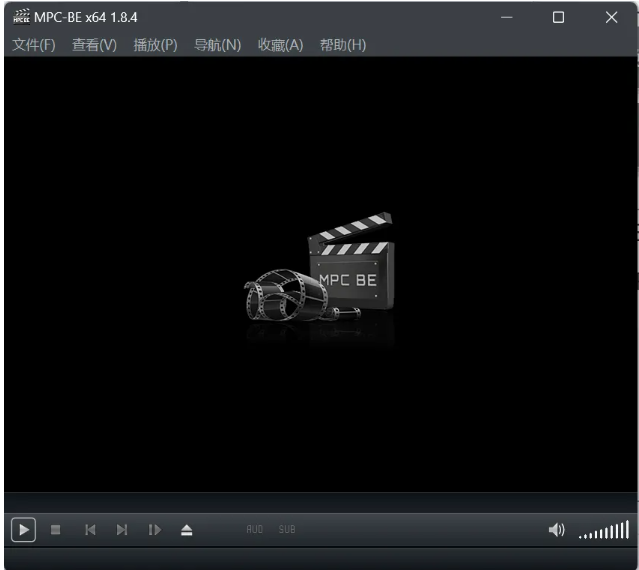Click the MPC-BE app icon in title bar
The height and width of the screenshot is (570, 639).
[21, 17]
